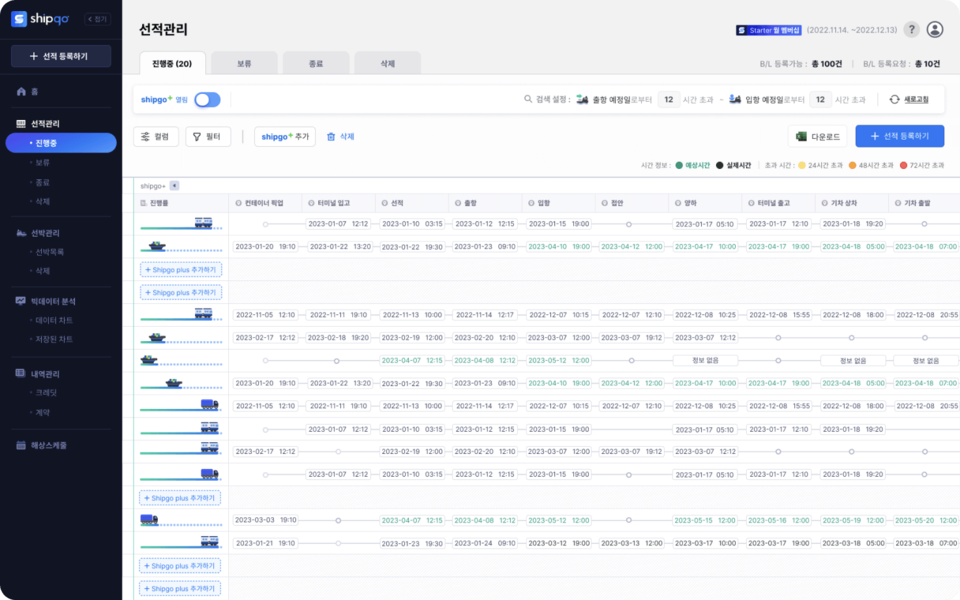Click the Excel icon on 다운로드 button

801,137
